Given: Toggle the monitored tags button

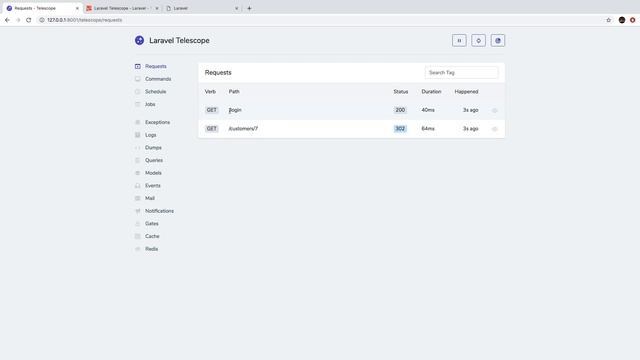Looking at the screenshot, I should click(x=498, y=40).
